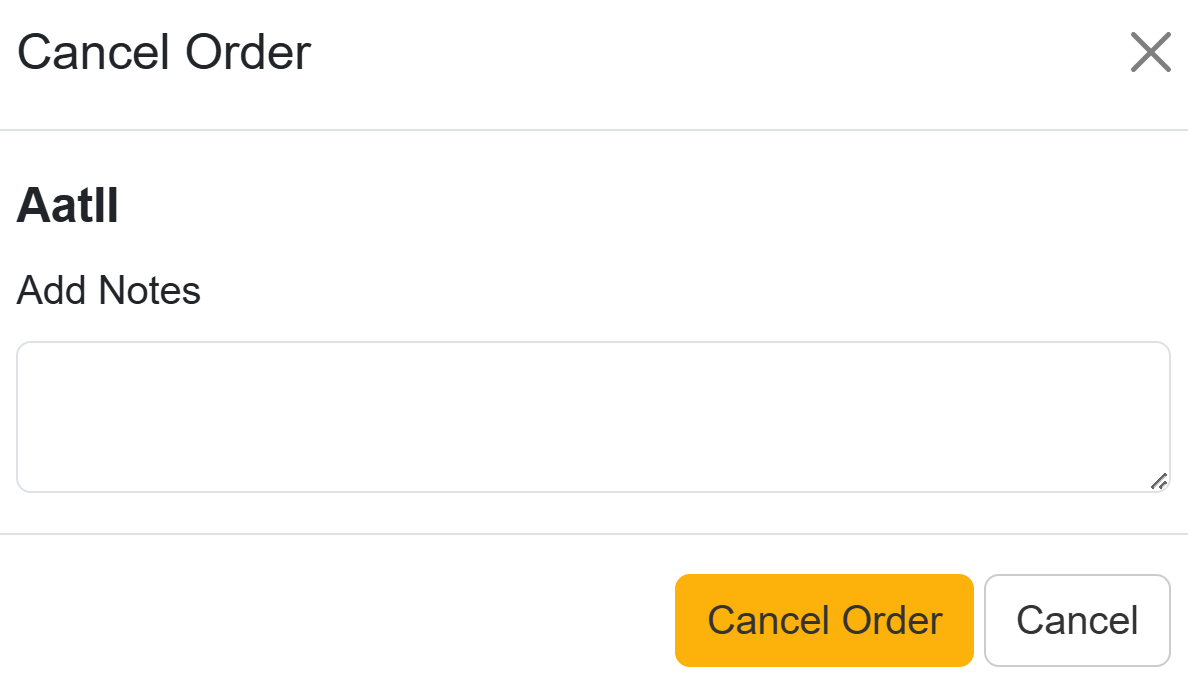This screenshot has height=688, width=1188.
Task: Click inside the empty notes box
Action: click(x=593, y=417)
